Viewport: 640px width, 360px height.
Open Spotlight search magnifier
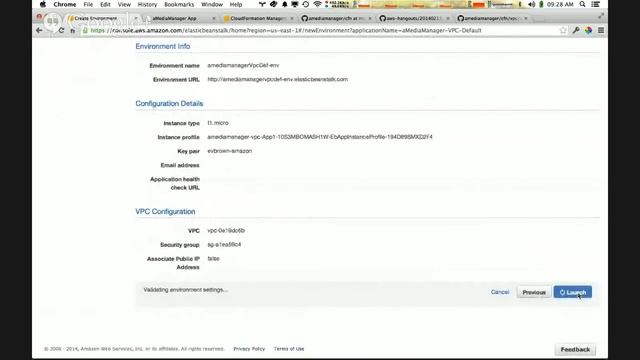tap(582, 4)
